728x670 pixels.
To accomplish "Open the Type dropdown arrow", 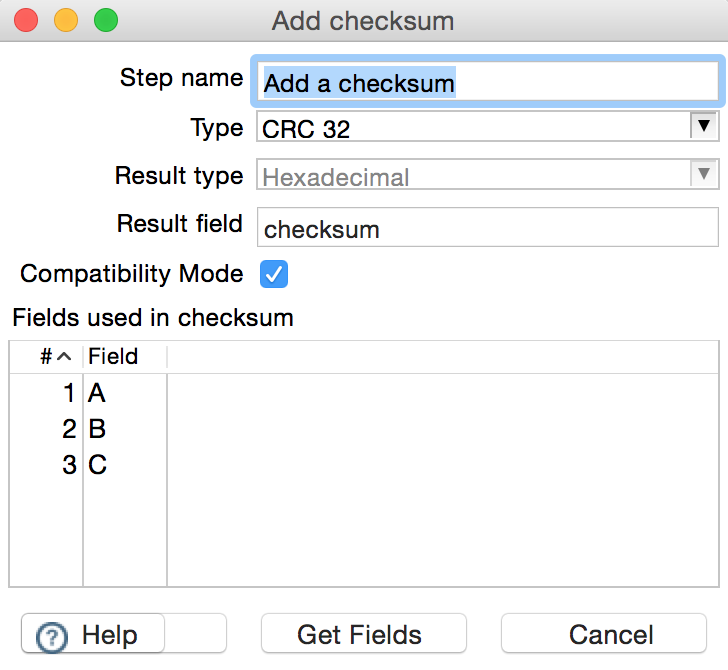I will click(x=704, y=127).
